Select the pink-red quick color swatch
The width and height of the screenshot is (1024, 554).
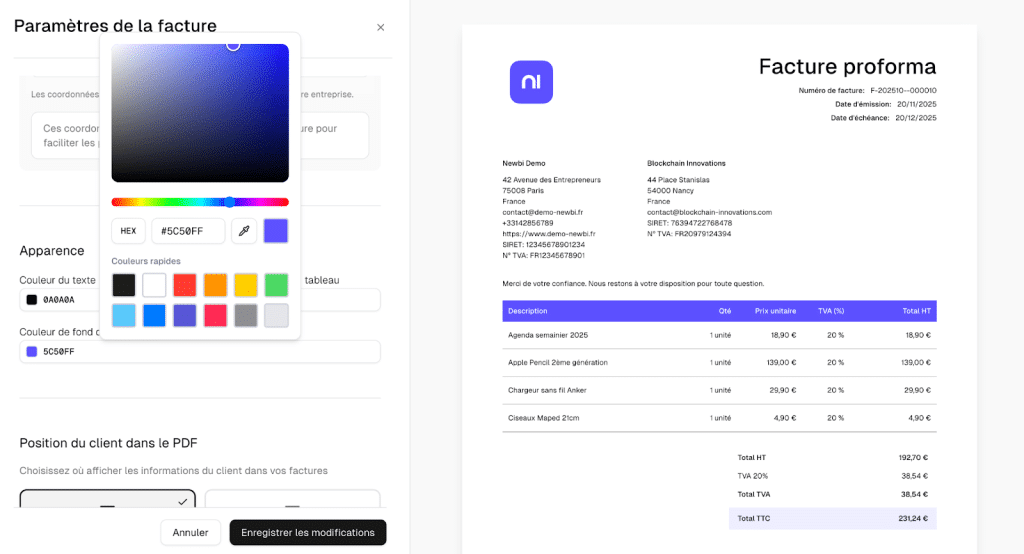tap(215, 316)
